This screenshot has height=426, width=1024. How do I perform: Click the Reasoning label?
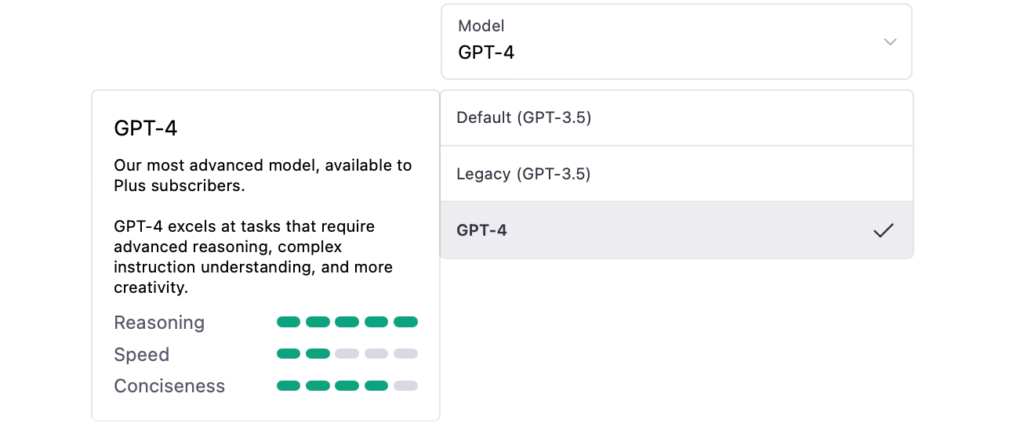[x=159, y=323]
